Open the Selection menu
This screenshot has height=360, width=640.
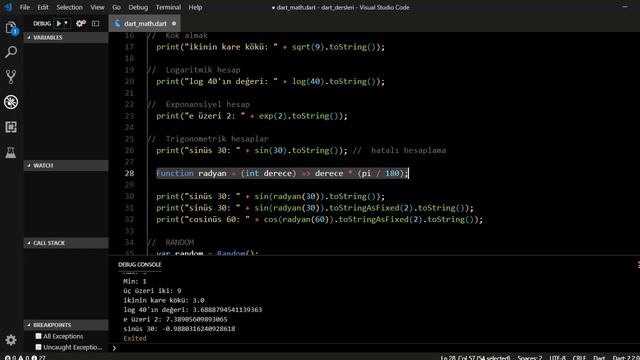point(69,7)
